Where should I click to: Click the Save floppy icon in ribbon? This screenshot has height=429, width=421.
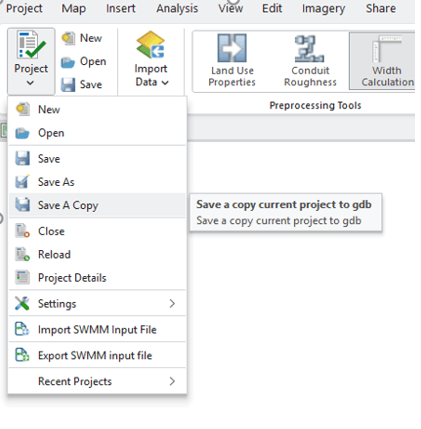pyautogui.click(x=68, y=85)
